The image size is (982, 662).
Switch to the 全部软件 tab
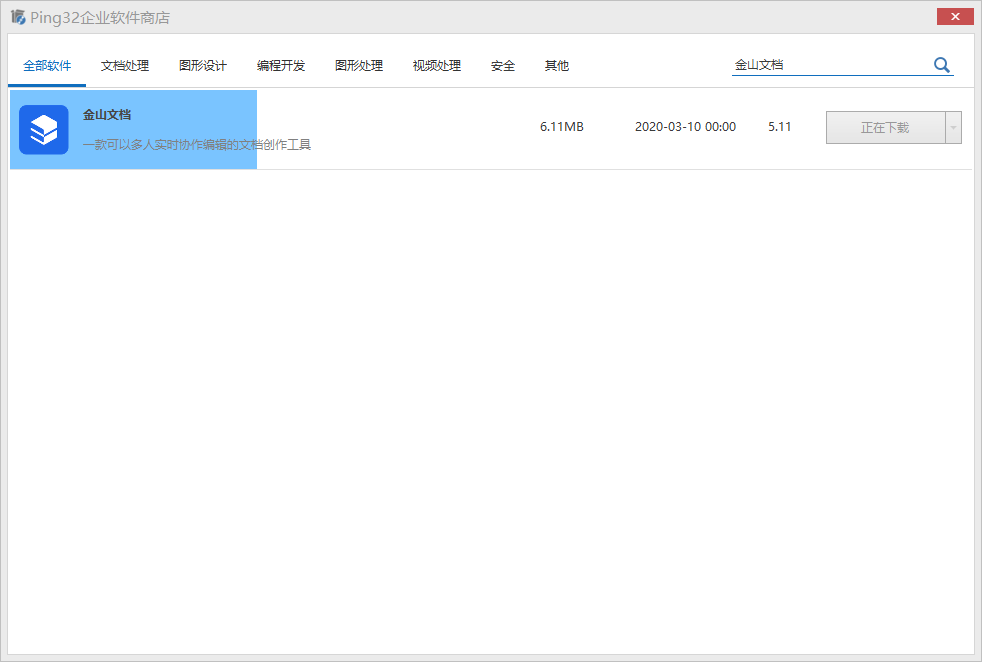coord(47,66)
